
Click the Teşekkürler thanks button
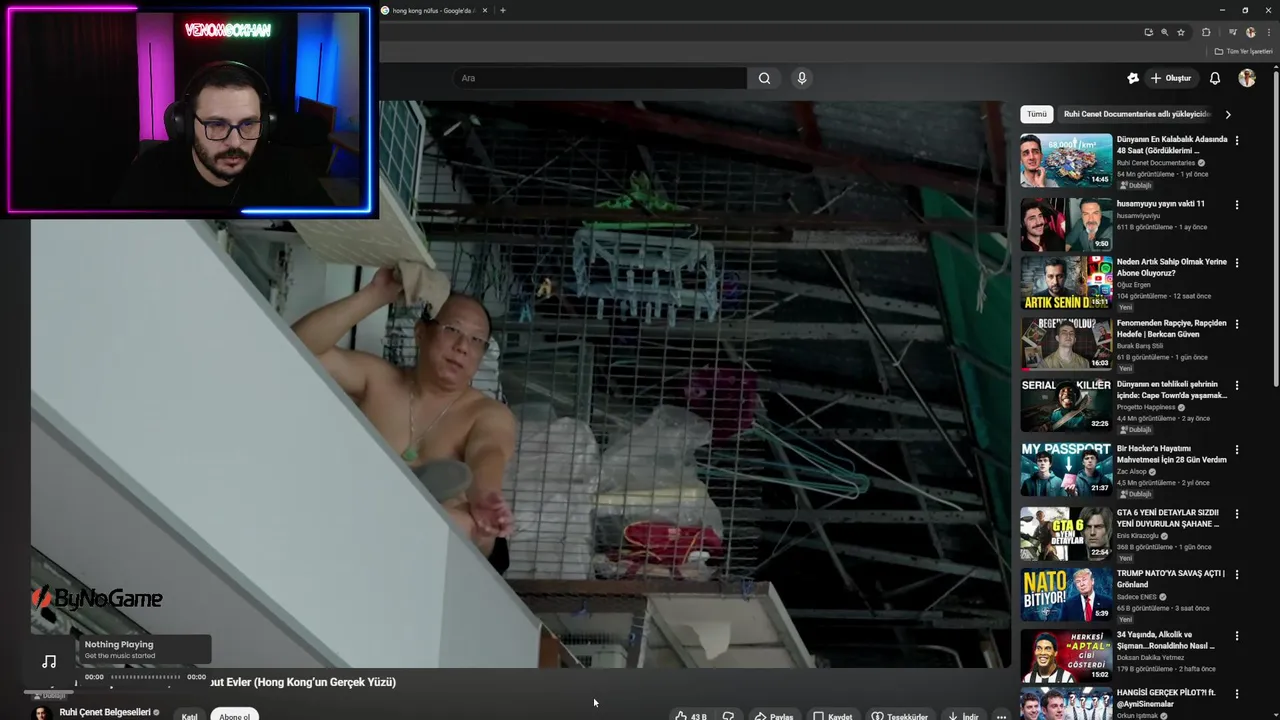tap(899, 716)
